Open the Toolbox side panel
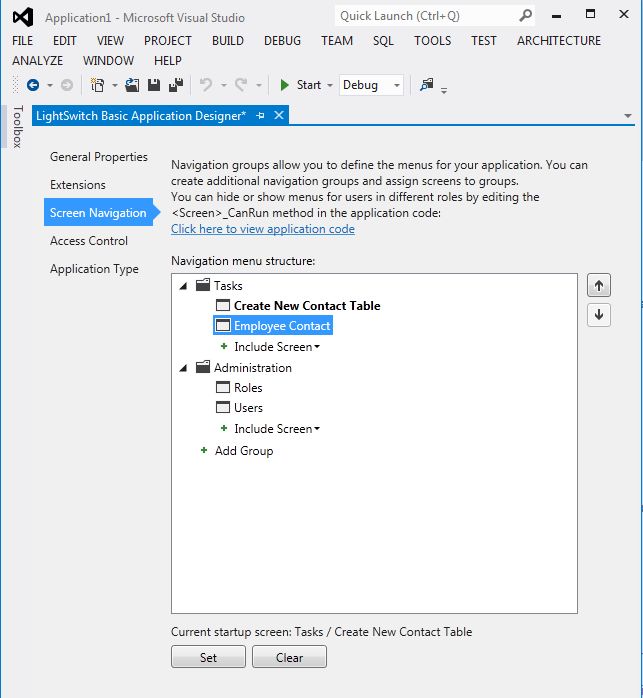This screenshot has height=698, width=643. coord(17,126)
